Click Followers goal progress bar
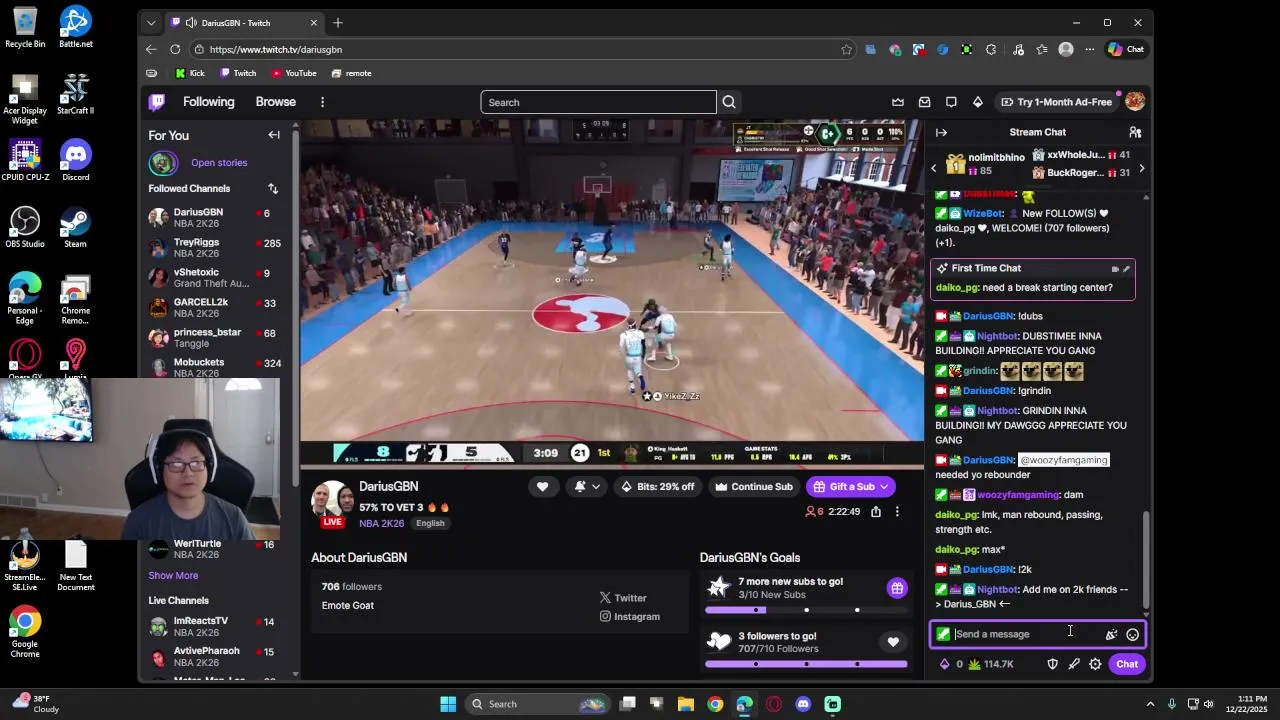The image size is (1280, 720). coord(806,664)
